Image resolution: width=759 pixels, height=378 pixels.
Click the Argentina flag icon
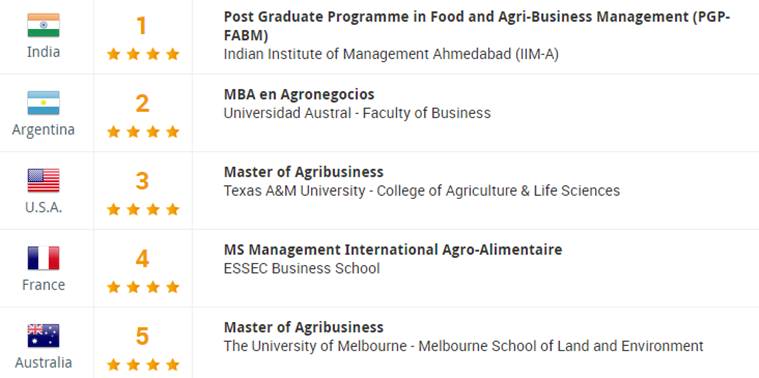point(43,103)
